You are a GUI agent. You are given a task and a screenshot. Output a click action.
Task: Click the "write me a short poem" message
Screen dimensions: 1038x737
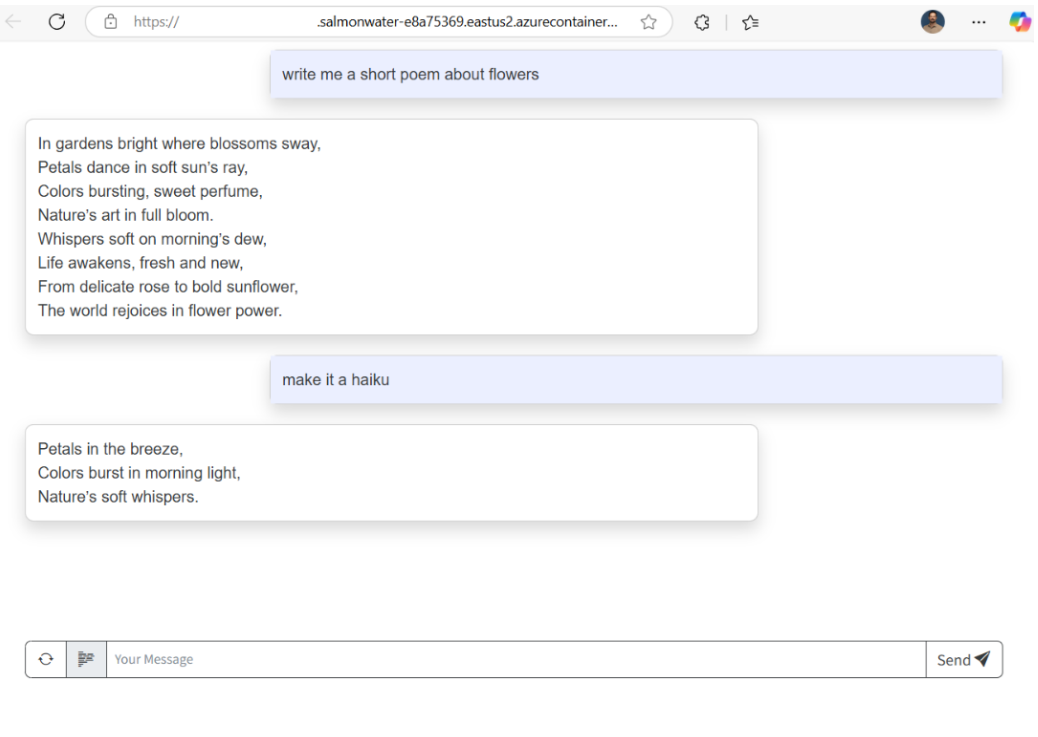(x=635, y=75)
